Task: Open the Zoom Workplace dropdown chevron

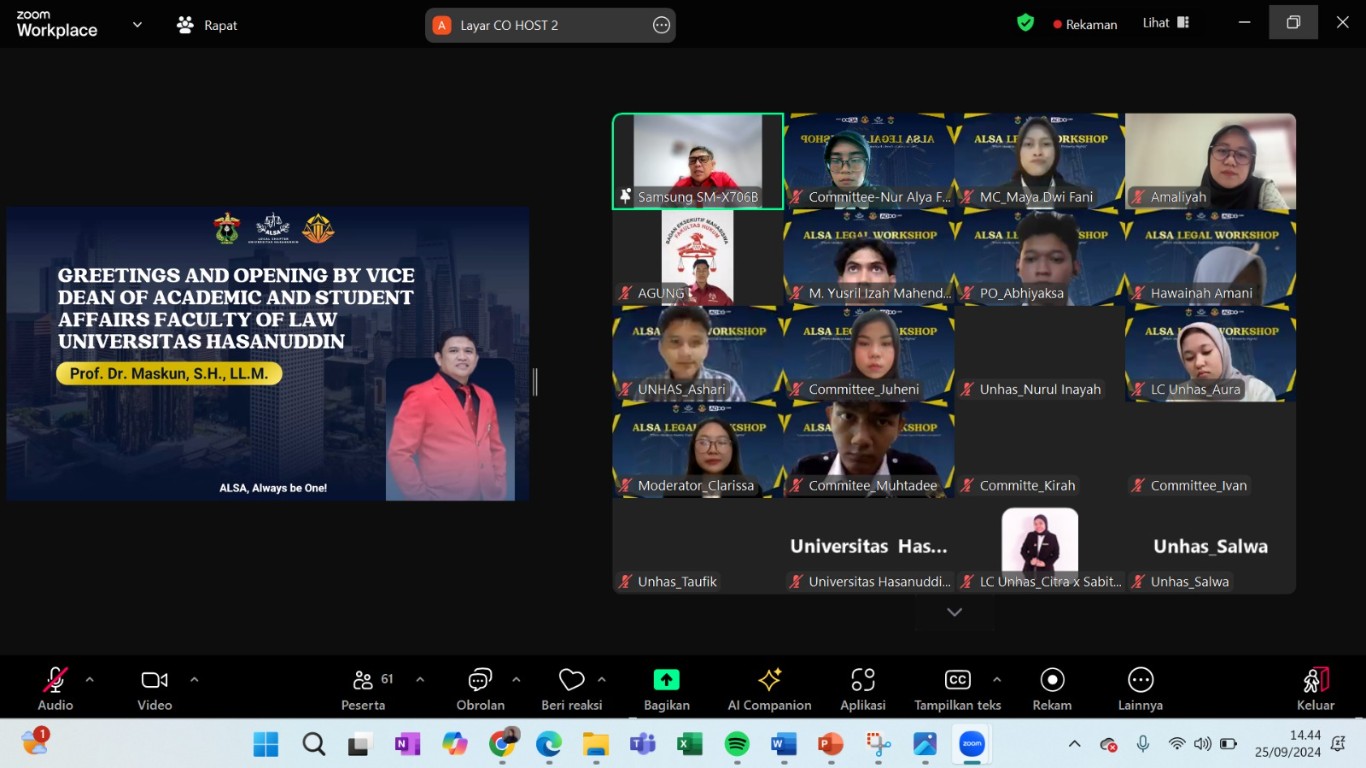Action: click(x=137, y=25)
